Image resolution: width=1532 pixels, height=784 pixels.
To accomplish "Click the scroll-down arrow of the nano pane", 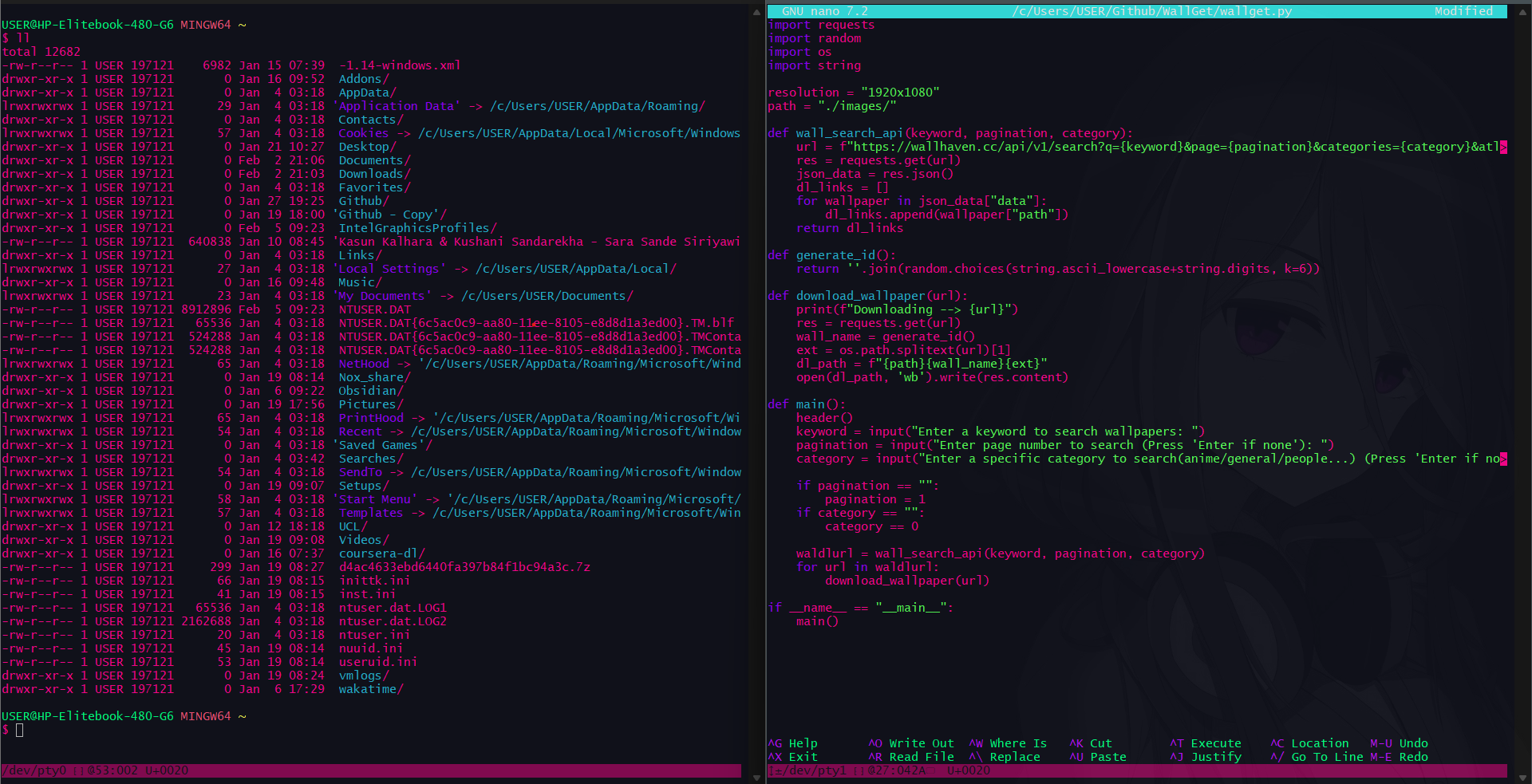I will point(1523,778).
